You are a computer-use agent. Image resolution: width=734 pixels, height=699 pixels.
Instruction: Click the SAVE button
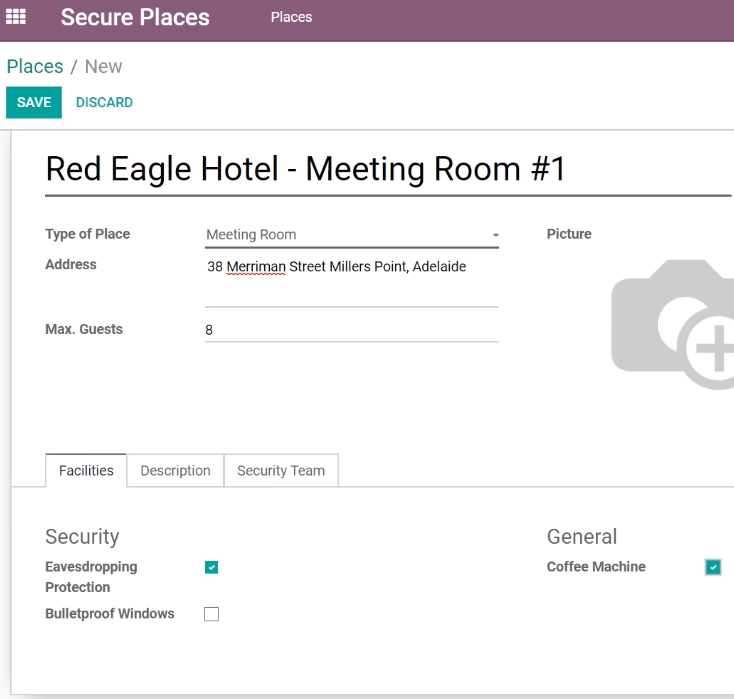click(x=34, y=102)
